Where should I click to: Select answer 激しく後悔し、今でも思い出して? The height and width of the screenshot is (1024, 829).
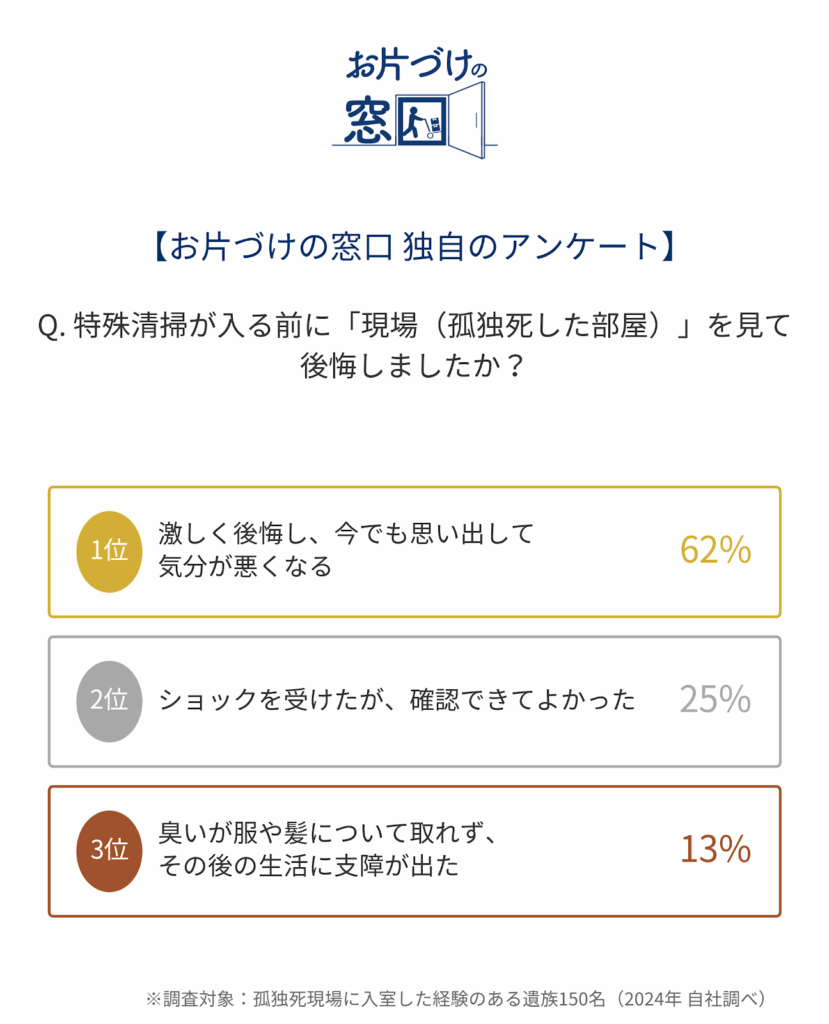tap(346, 535)
